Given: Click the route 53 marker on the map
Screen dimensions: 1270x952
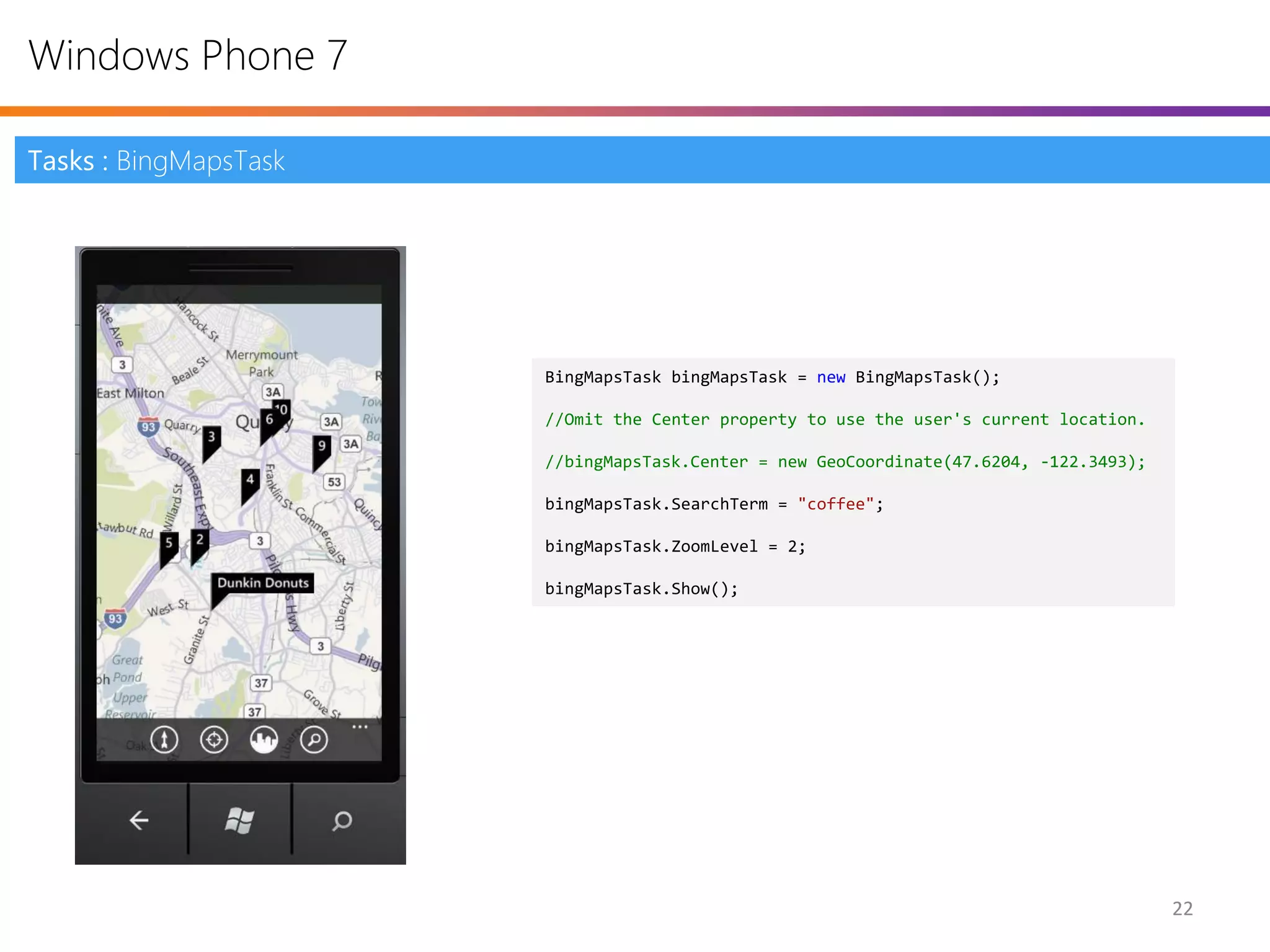Looking at the screenshot, I should tap(334, 482).
